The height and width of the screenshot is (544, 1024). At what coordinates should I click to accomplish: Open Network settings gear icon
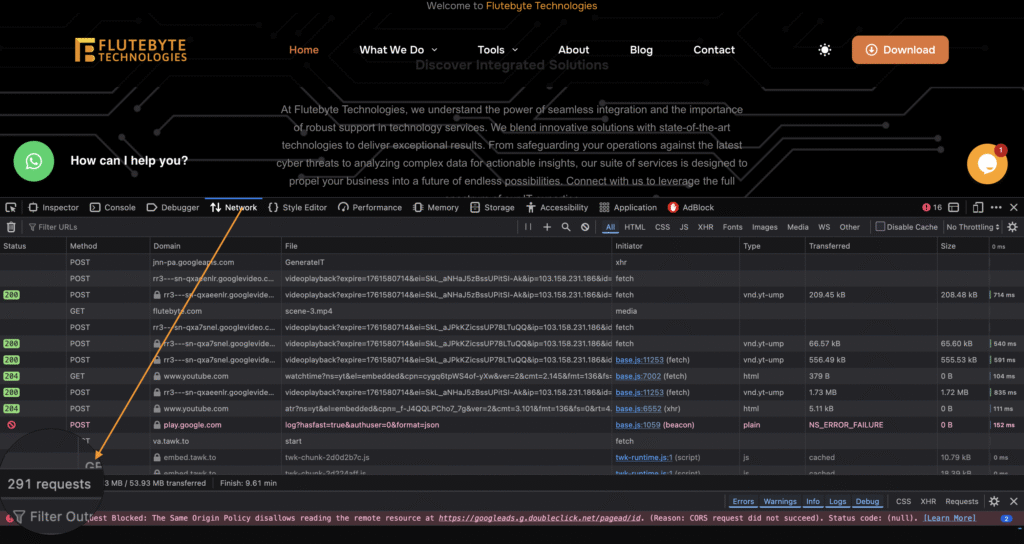(1012, 227)
